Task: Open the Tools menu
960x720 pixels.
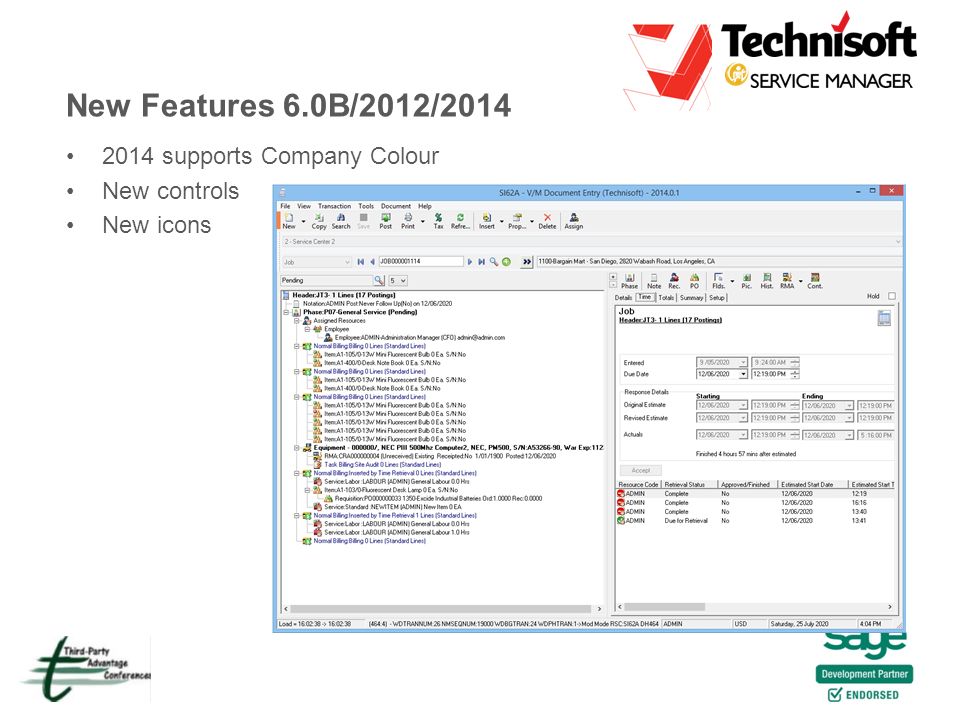Action: click(x=366, y=206)
